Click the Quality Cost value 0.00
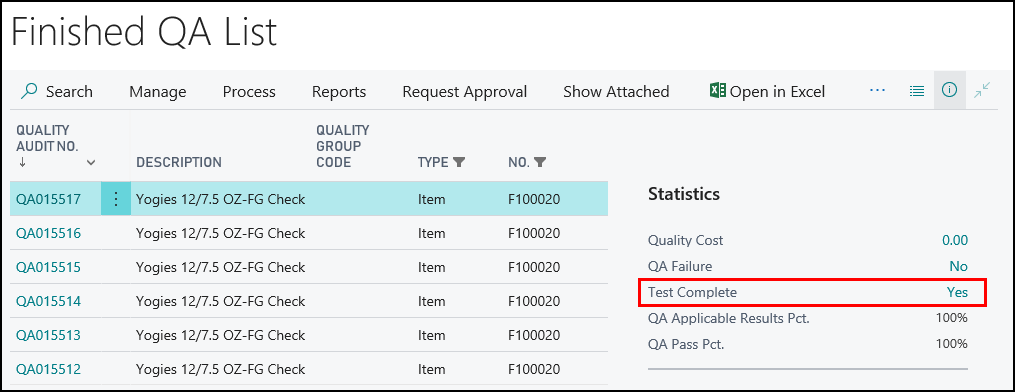This screenshot has height=392, width=1015. click(955, 241)
